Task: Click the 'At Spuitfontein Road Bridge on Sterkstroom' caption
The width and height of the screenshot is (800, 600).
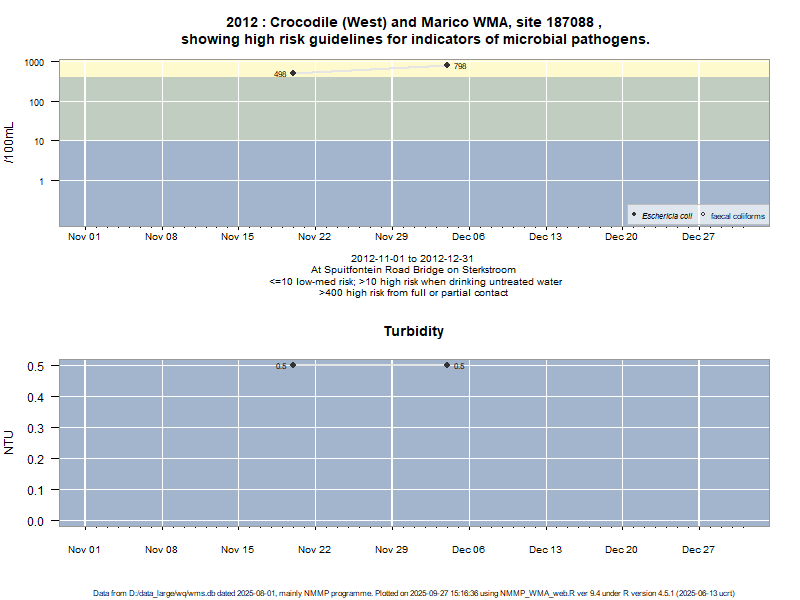Action: 414,270
